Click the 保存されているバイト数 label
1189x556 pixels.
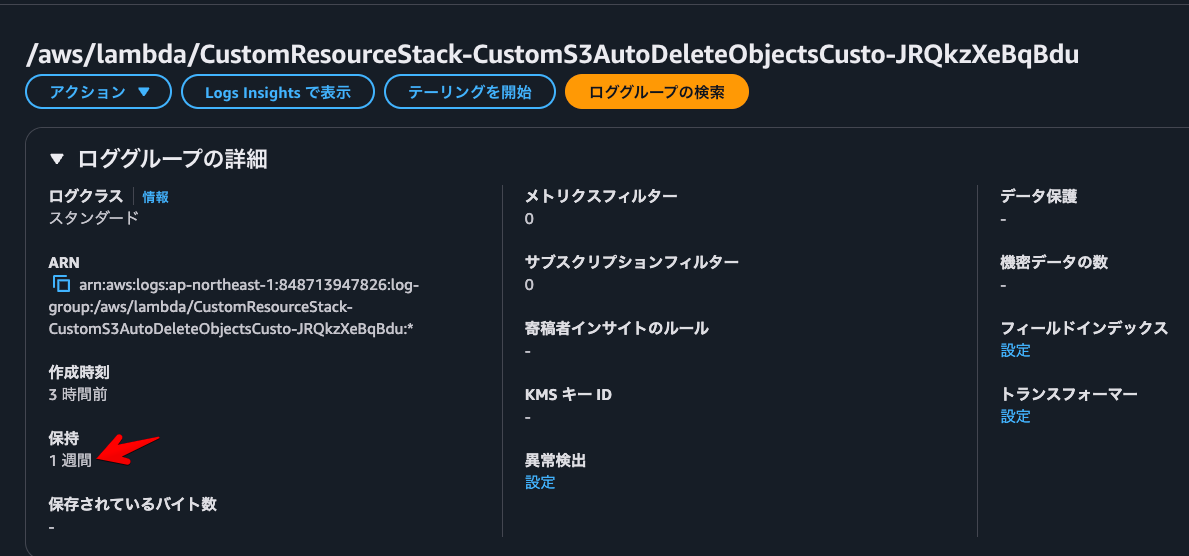[x=133, y=504]
